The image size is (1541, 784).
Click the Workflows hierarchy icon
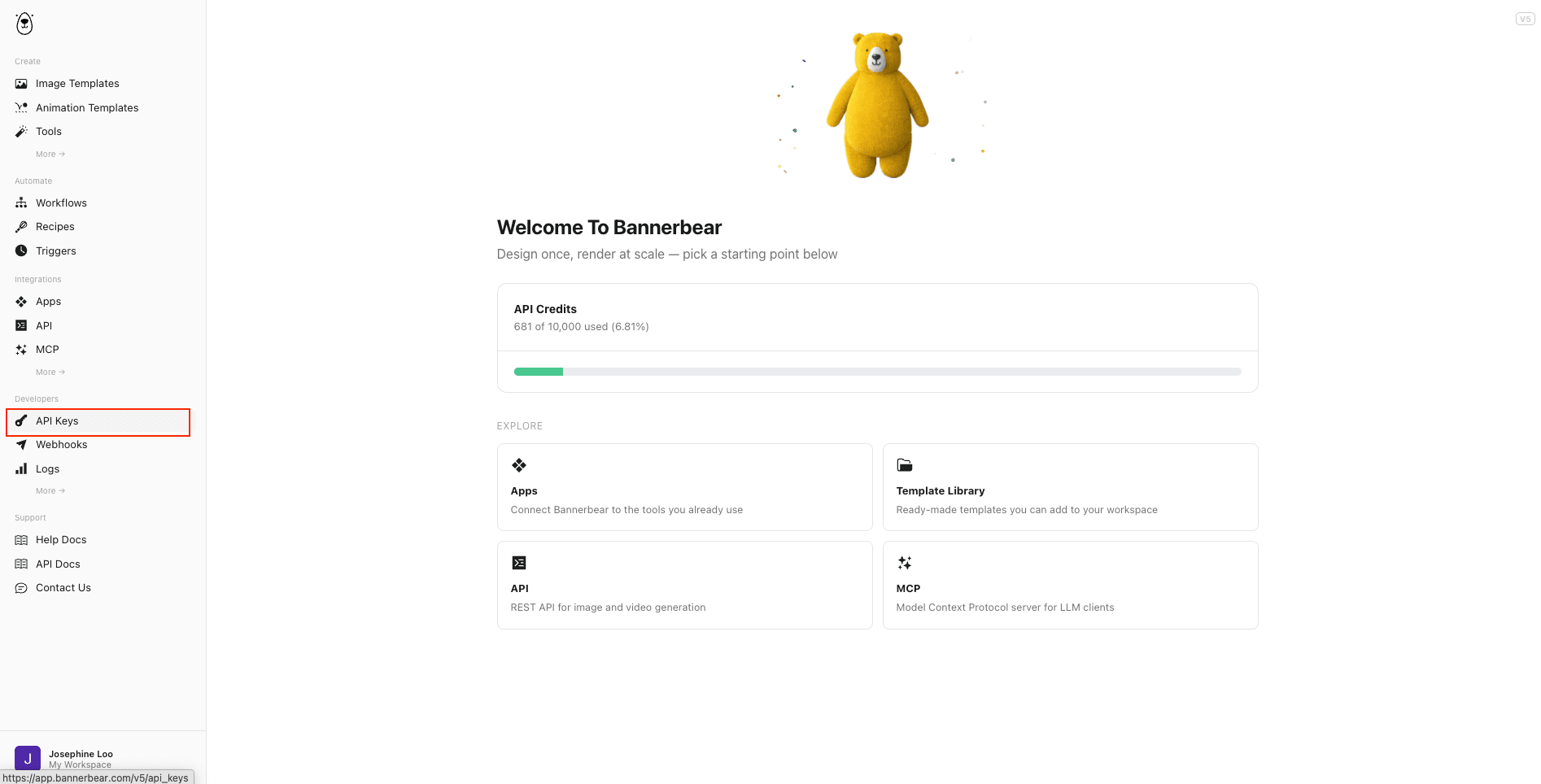[21, 203]
